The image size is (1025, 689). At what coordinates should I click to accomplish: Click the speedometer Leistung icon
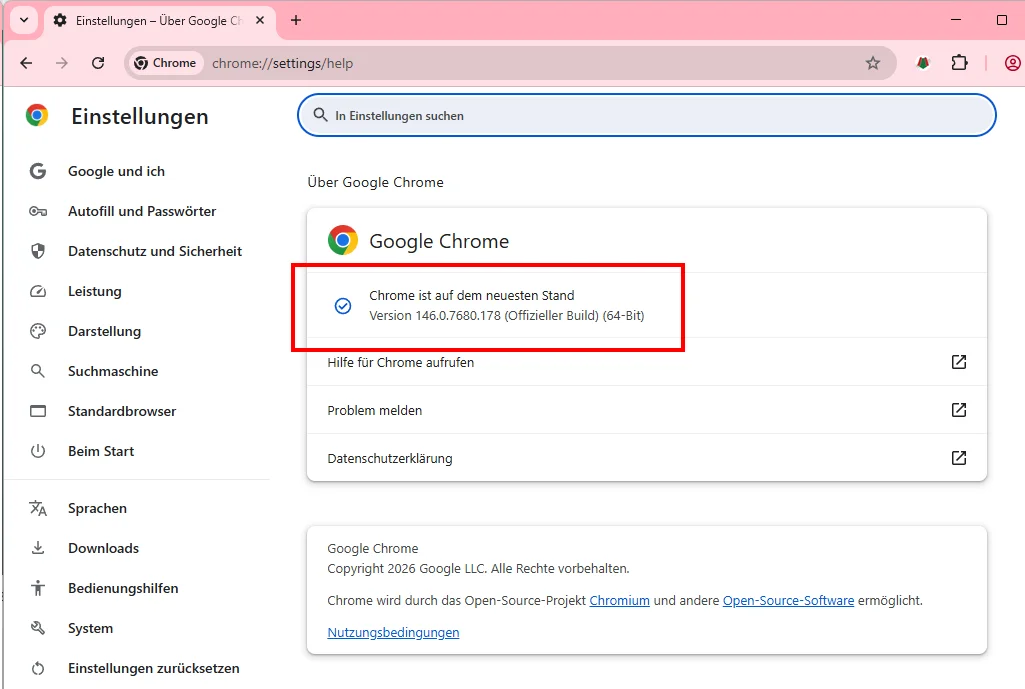tap(38, 292)
